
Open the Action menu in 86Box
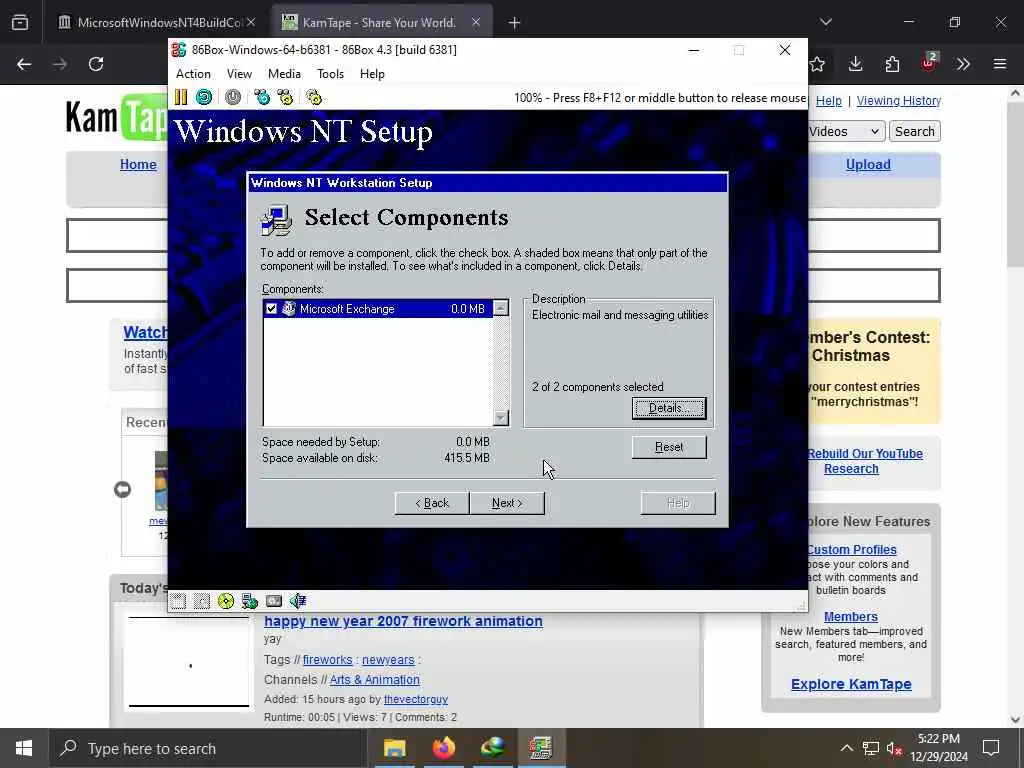point(193,74)
